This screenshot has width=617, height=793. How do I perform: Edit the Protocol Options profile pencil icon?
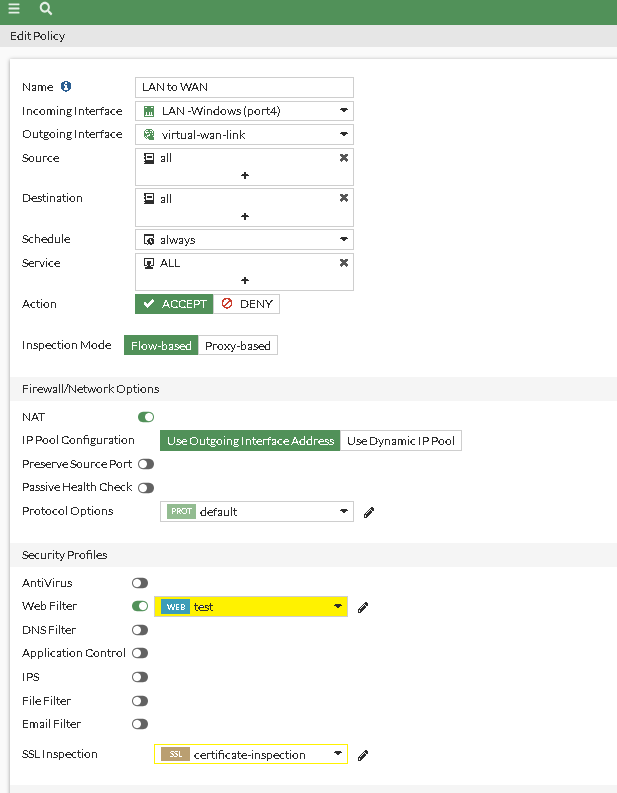[369, 512]
